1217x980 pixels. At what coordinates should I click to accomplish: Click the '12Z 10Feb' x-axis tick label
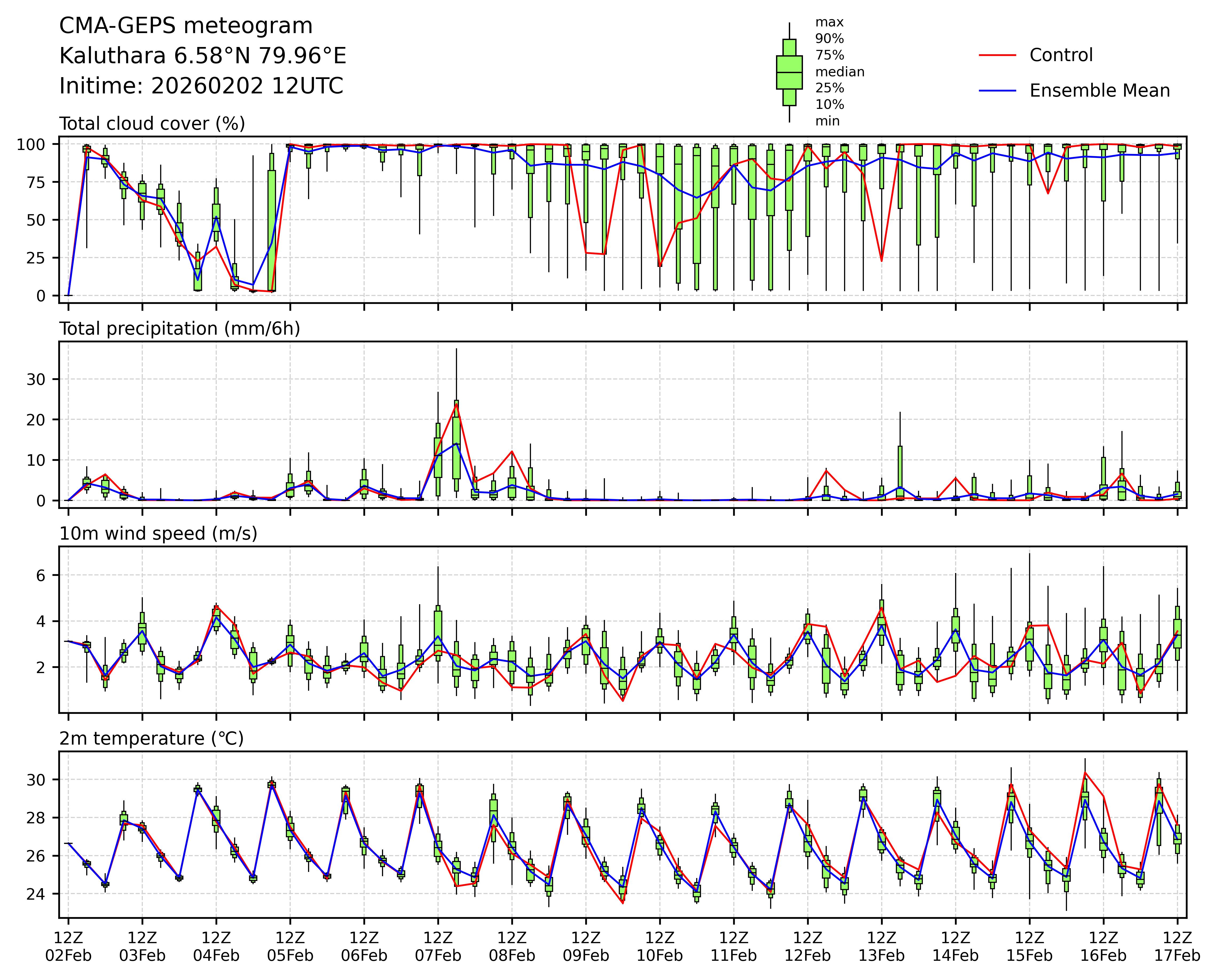coord(660,947)
